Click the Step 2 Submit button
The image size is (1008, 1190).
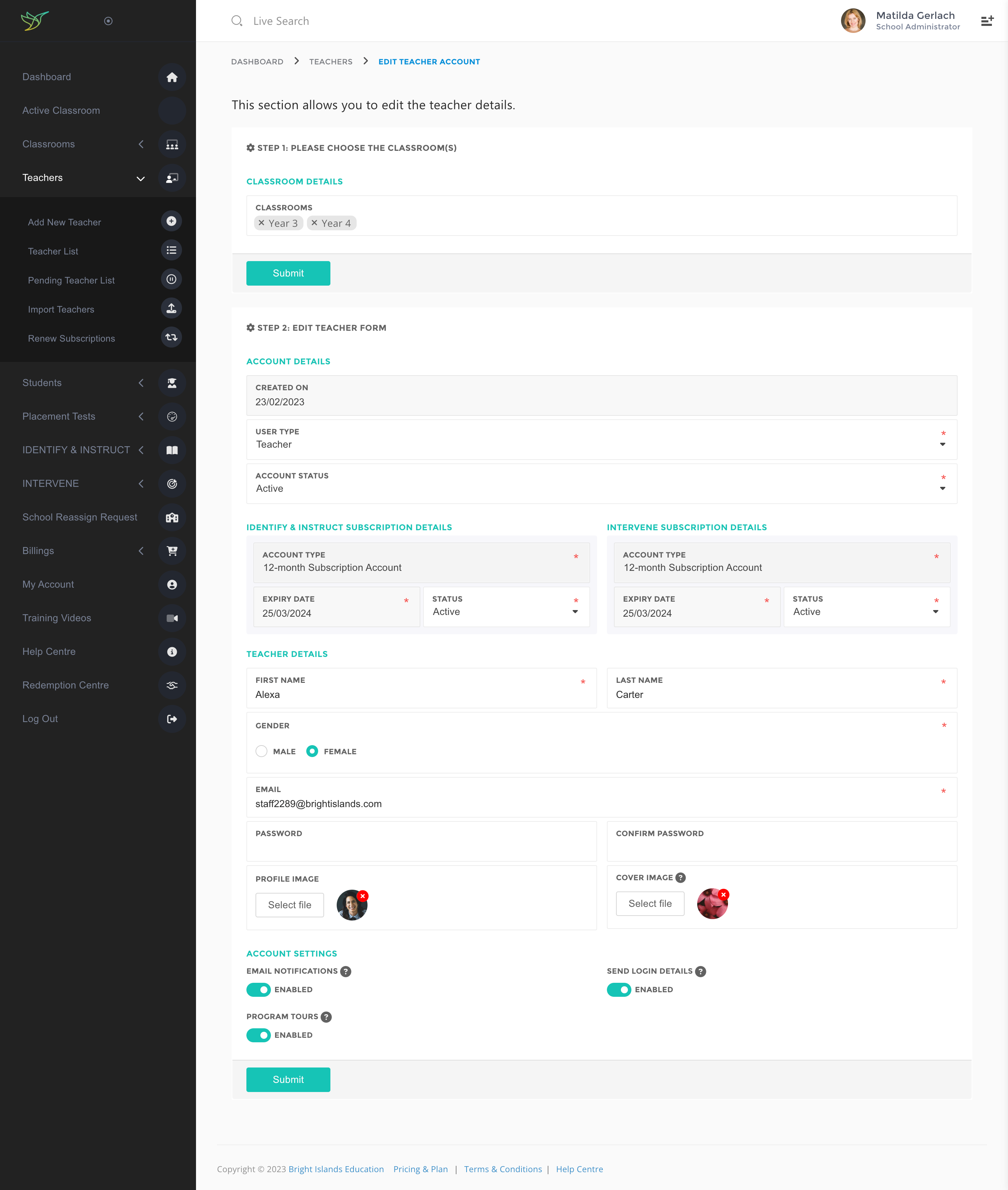[x=288, y=1079]
